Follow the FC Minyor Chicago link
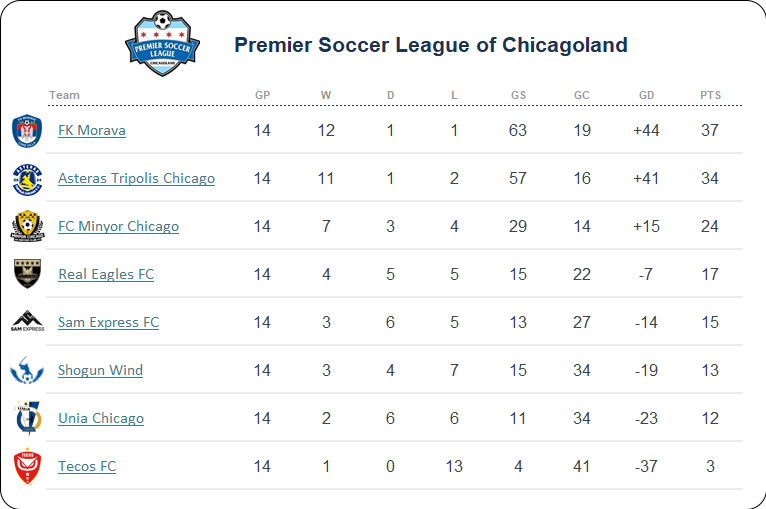 (x=118, y=226)
